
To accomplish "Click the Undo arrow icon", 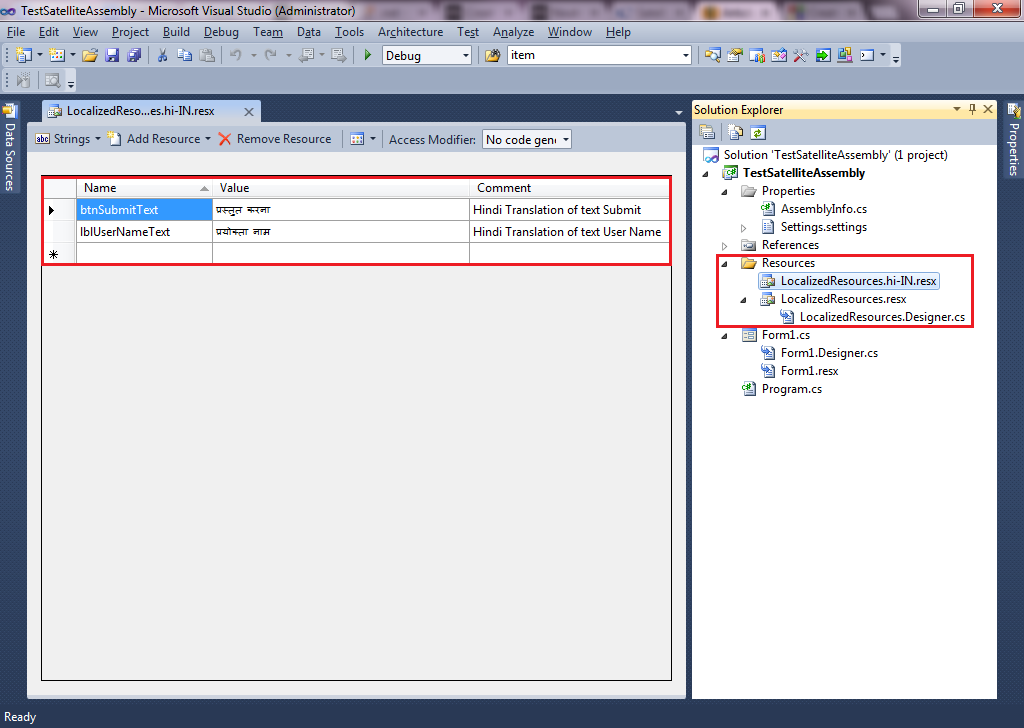I will [x=236, y=55].
